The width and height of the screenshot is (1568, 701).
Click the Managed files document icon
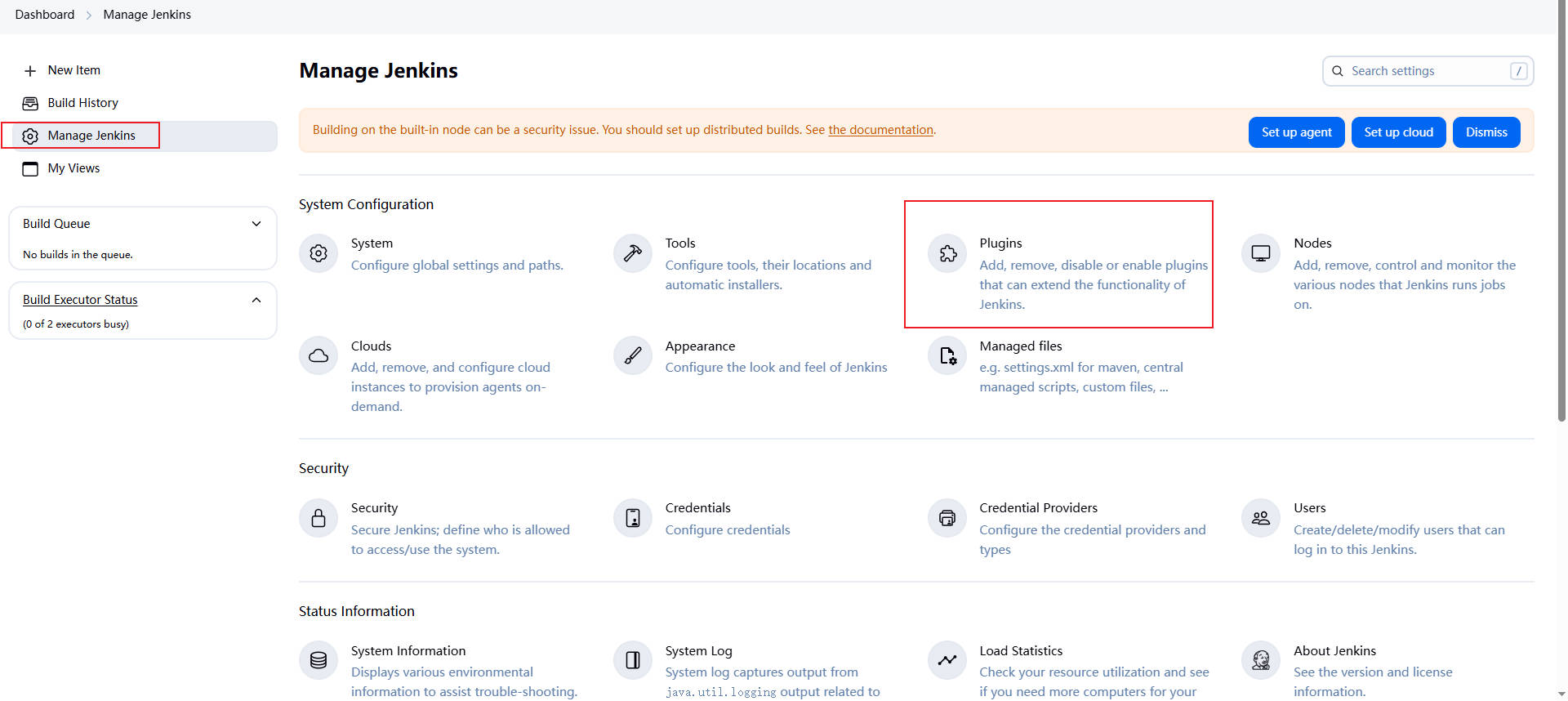point(947,355)
